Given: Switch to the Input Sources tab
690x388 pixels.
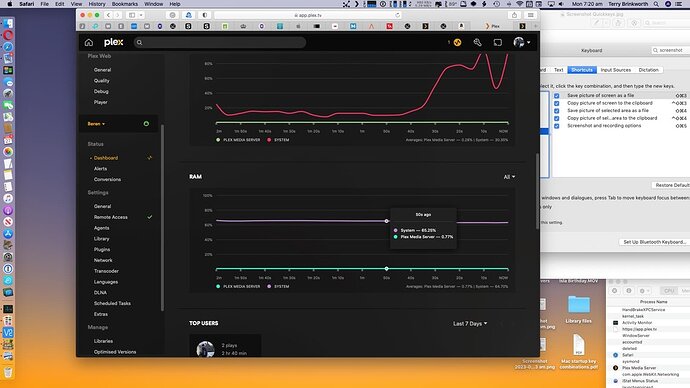Looking at the screenshot, I should 616,70.
